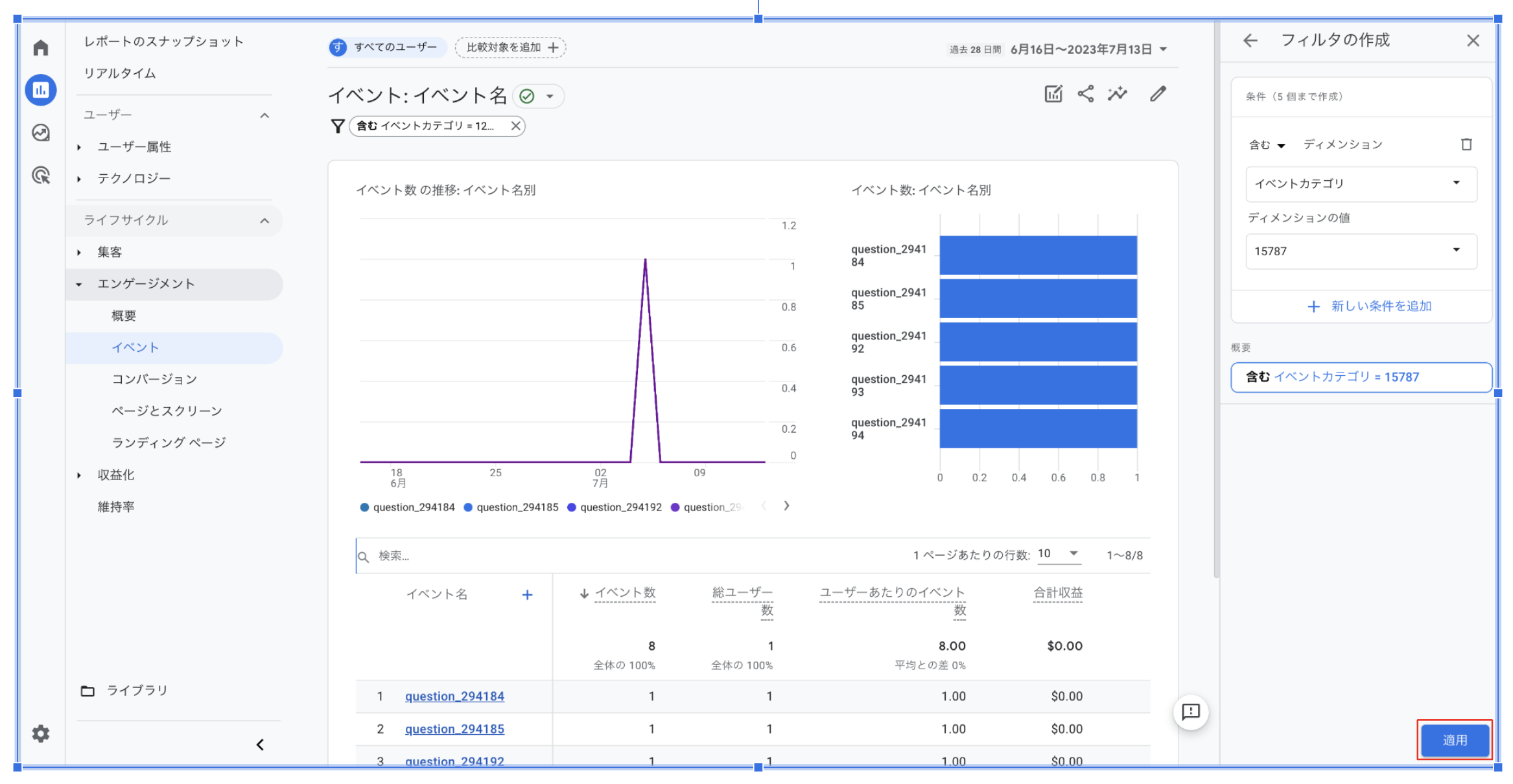Image resolution: width=1513 pixels, height=784 pixels.
Task: Open the ライブラリ folder
Action: [x=124, y=691]
